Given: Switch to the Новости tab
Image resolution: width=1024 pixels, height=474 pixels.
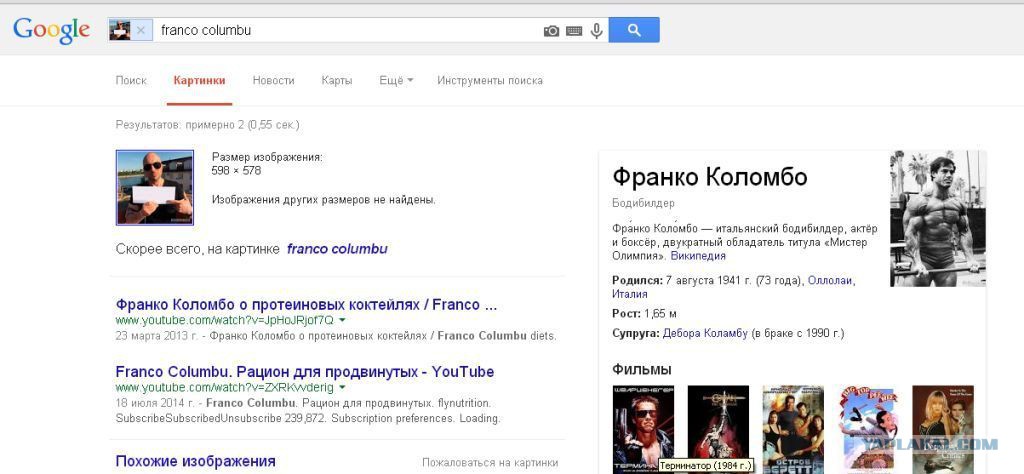Looking at the screenshot, I should [x=274, y=80].
